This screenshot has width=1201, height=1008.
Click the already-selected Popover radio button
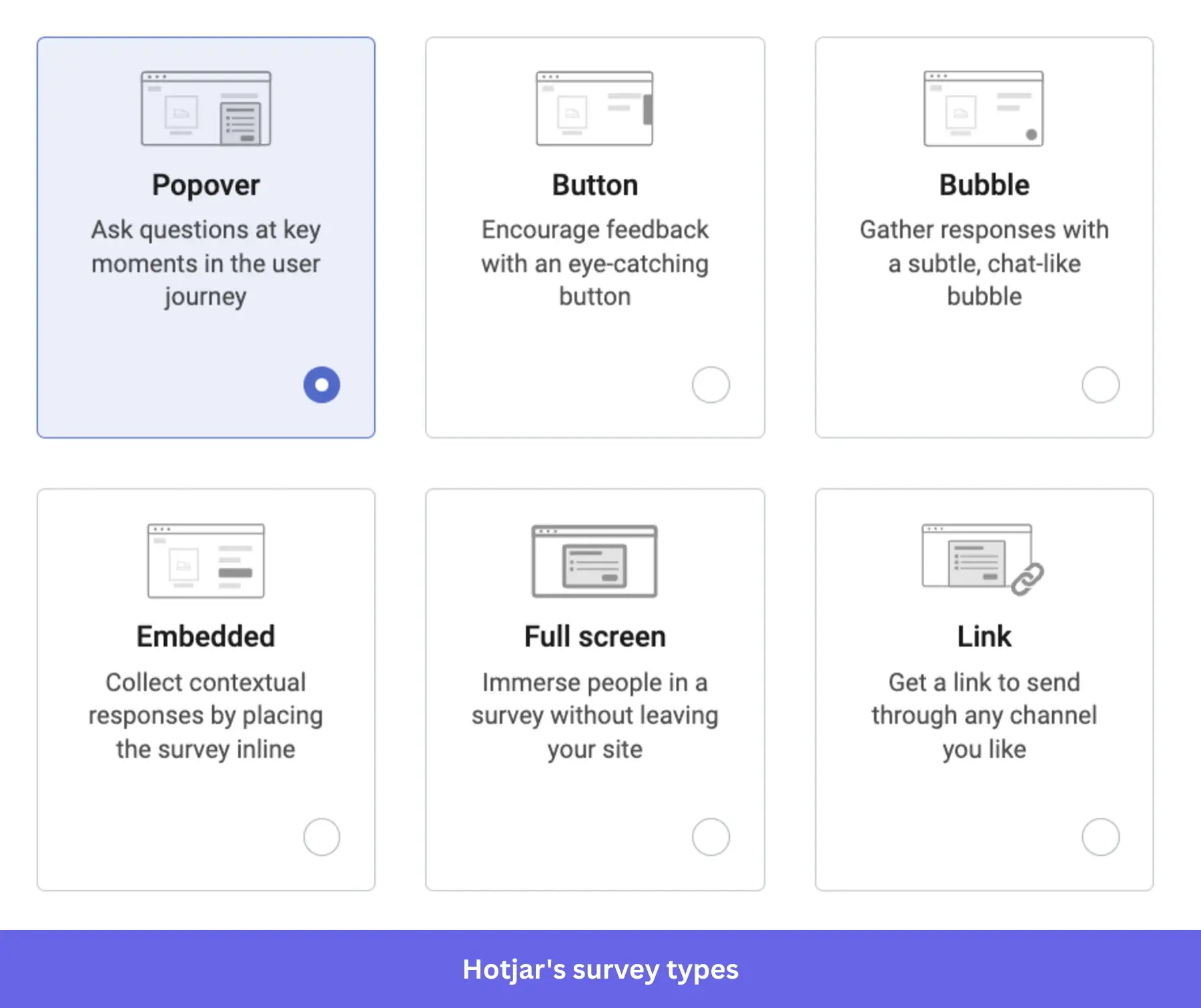pyautogui.click(x=322, y=384)
